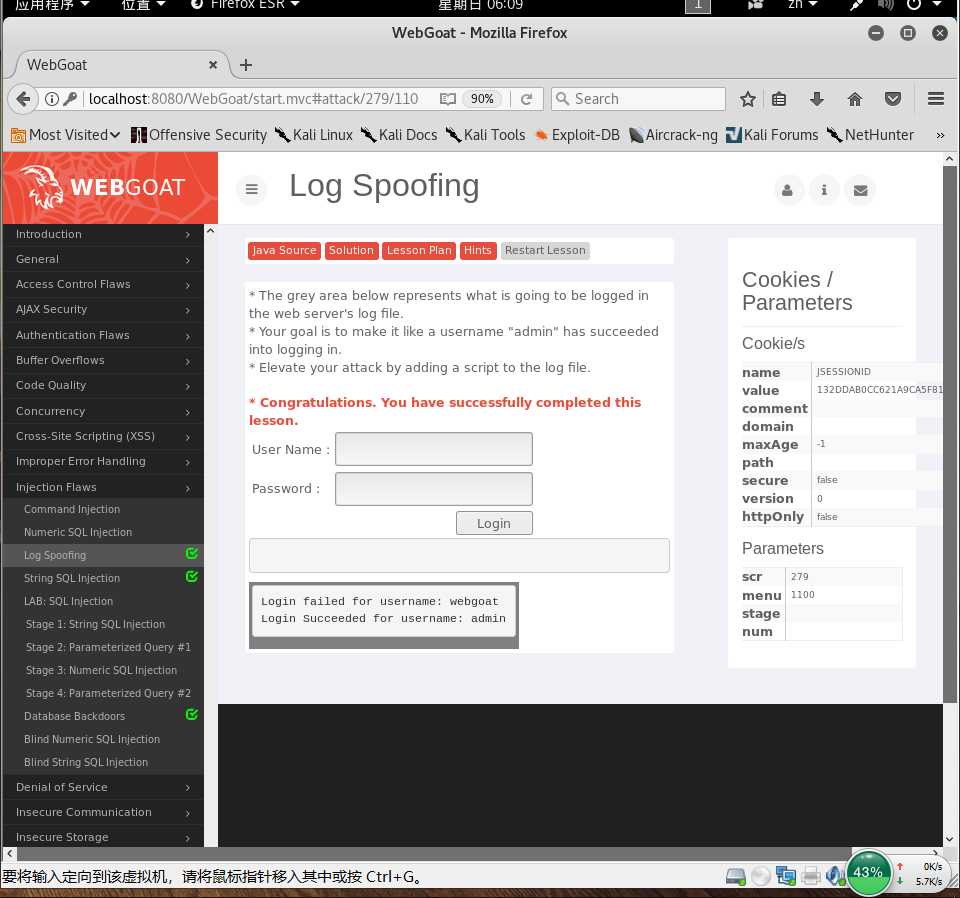Image resolution: width=960 pixels, height=898 pixels.
Task: Open LAB: SQL Injection lesson
Action: tap(103, 601)
